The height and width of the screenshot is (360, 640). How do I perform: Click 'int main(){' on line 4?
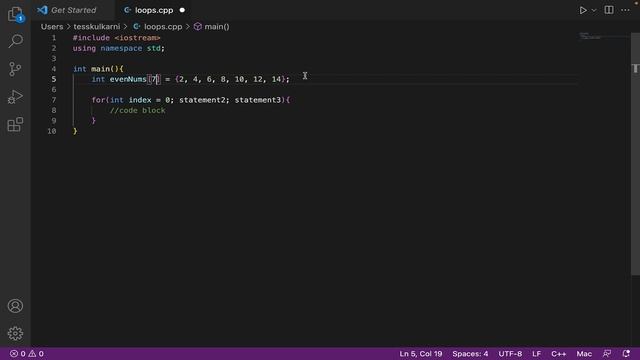click(x=98, y=69)
